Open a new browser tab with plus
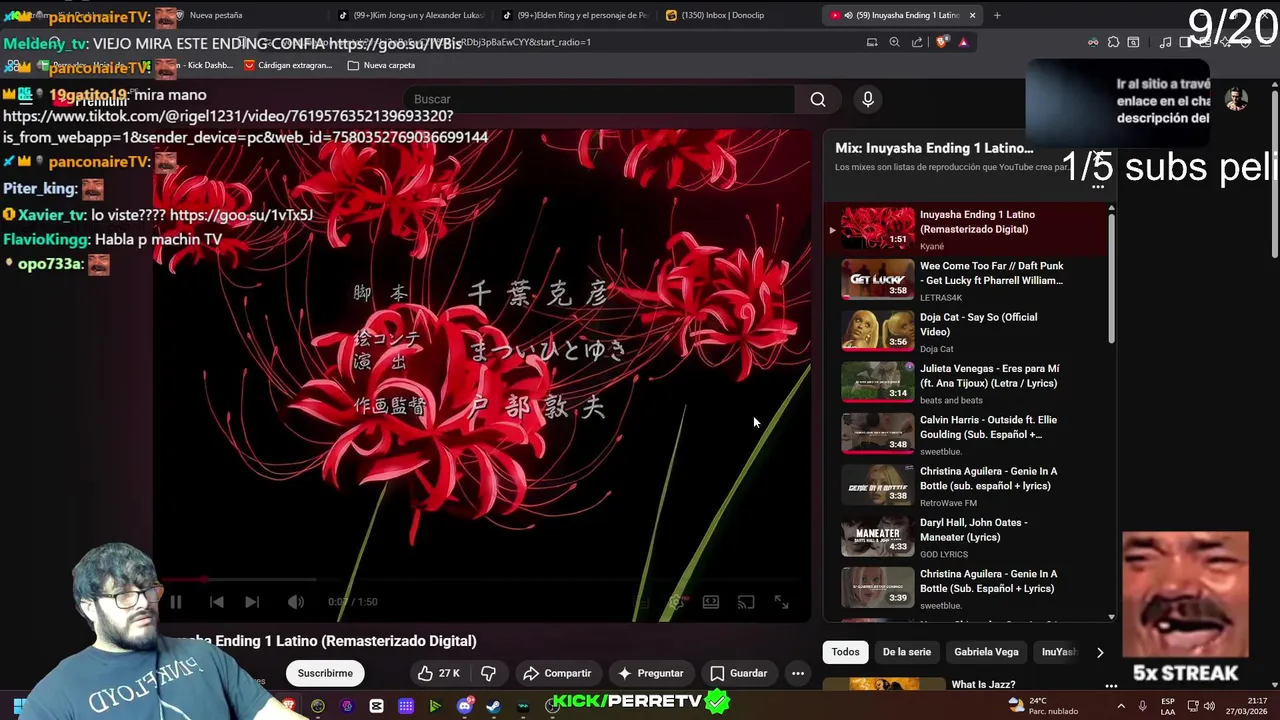Screen dimensions: 1280x720 click(997, 15)
